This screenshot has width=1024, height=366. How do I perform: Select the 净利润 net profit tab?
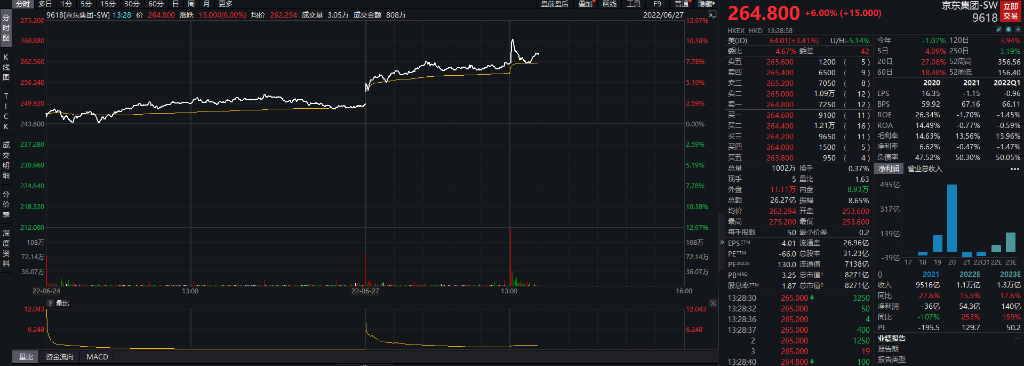[888, 169]
